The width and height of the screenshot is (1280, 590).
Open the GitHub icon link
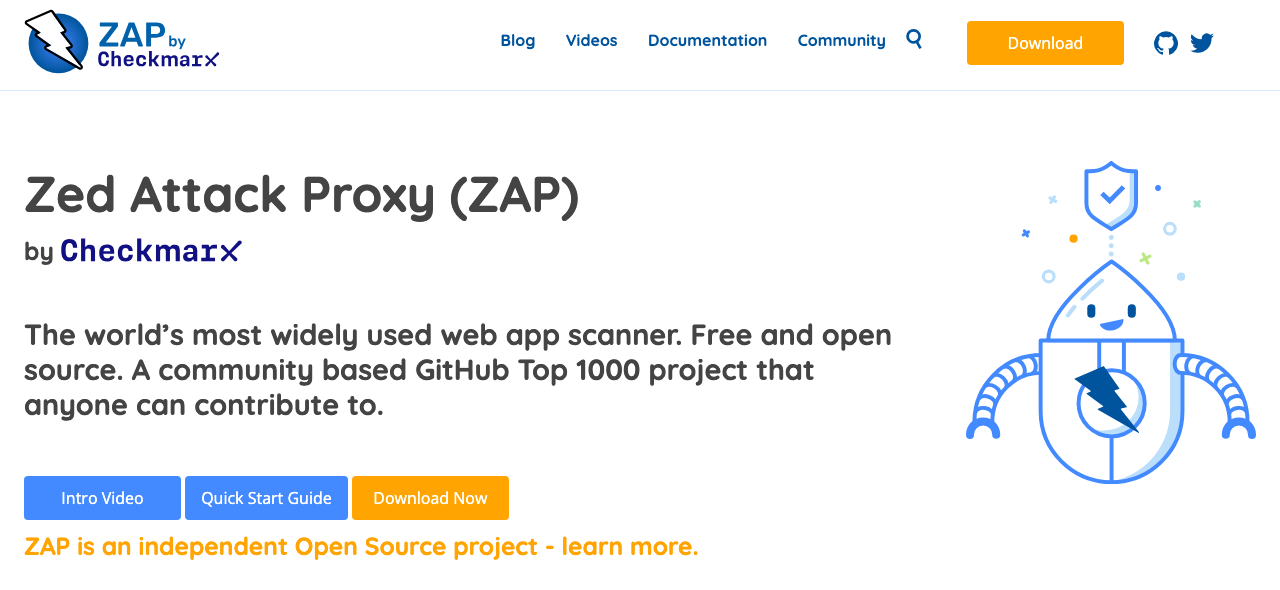click(x=1166, y=43)
